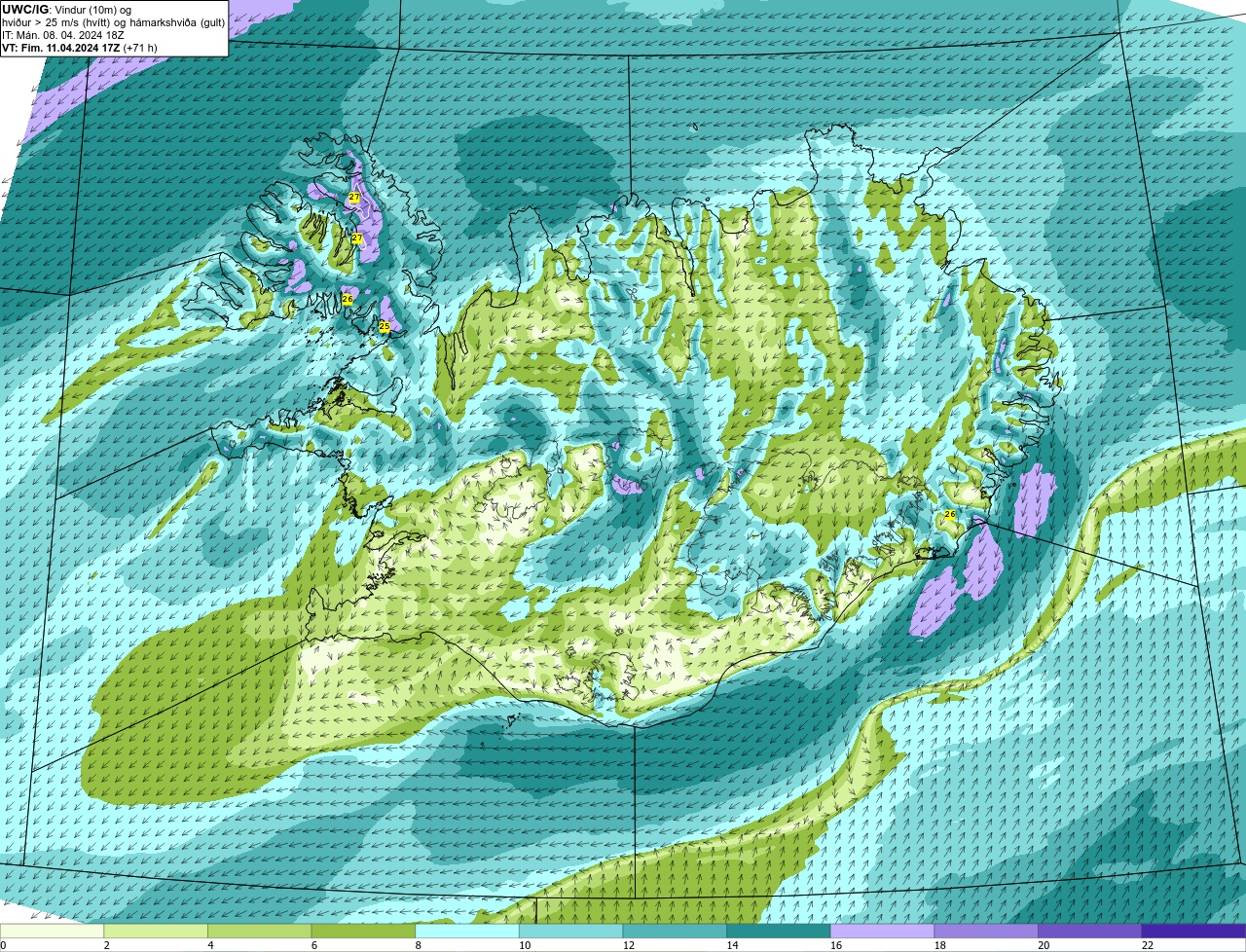Select the 4–6 m/s green legend swatch
This screenshot has height=952, width=1246.
pyautogui.click(x=260, y=931)
